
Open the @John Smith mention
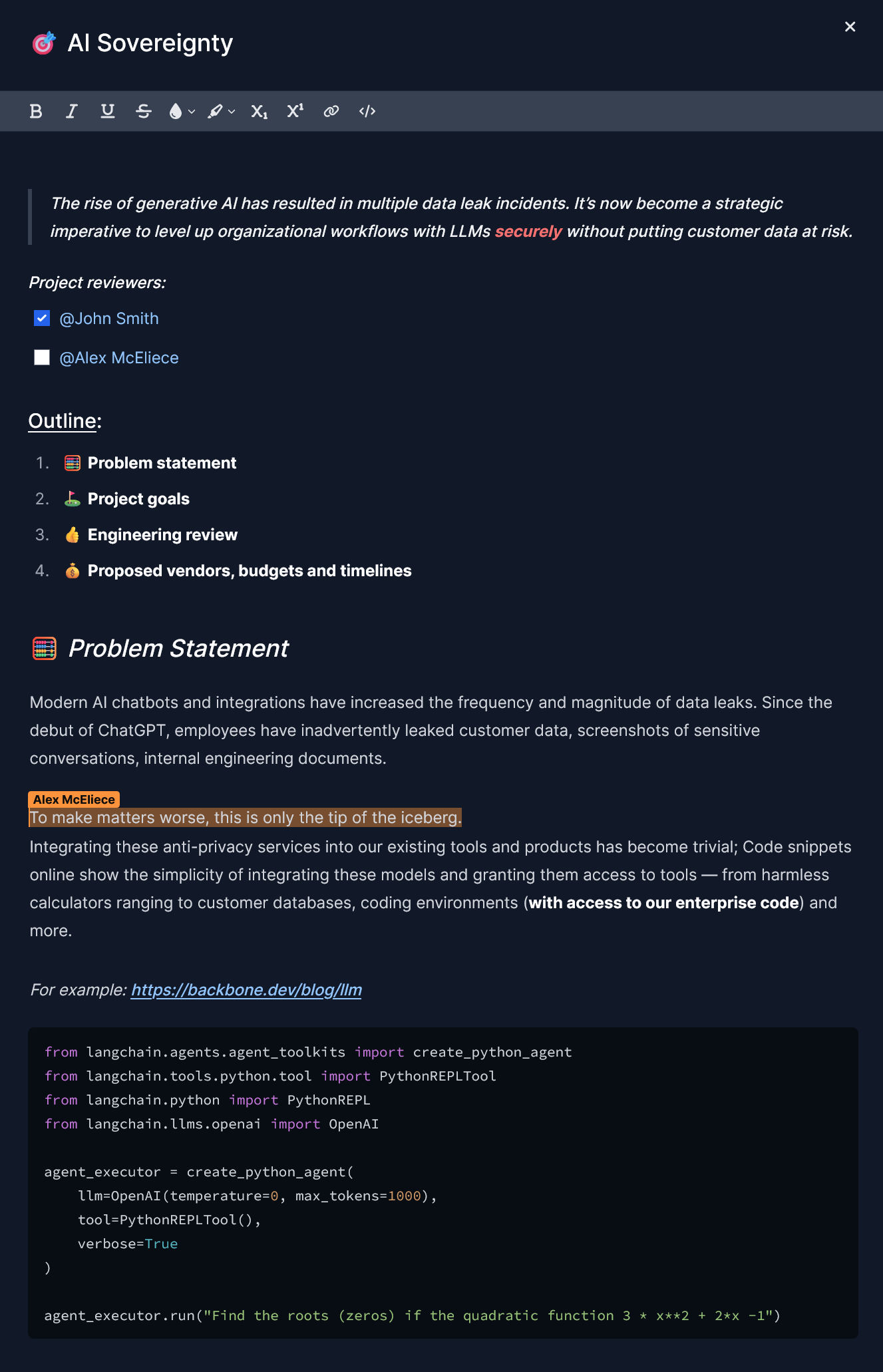[x=109, y=318]
